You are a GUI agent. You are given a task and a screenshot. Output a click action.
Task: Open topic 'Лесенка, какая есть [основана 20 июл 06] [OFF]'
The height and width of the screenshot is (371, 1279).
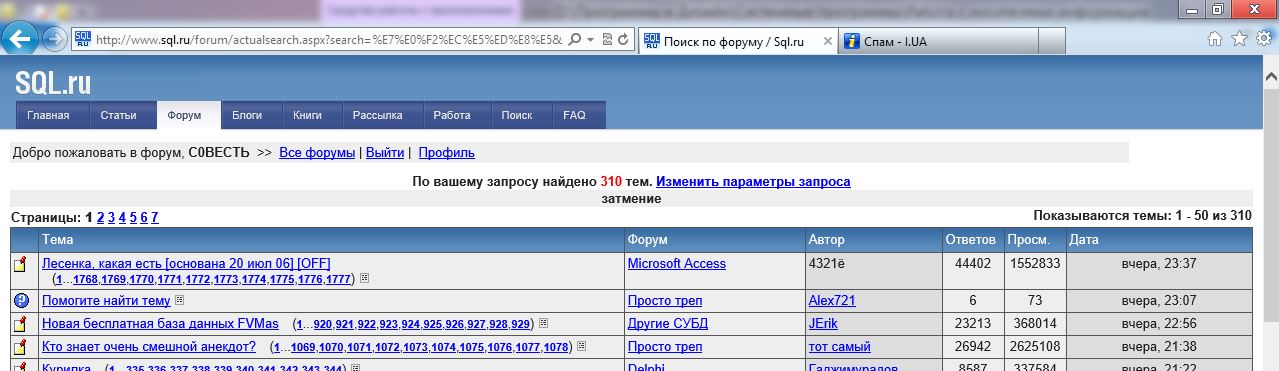click(x=186, y=263)
